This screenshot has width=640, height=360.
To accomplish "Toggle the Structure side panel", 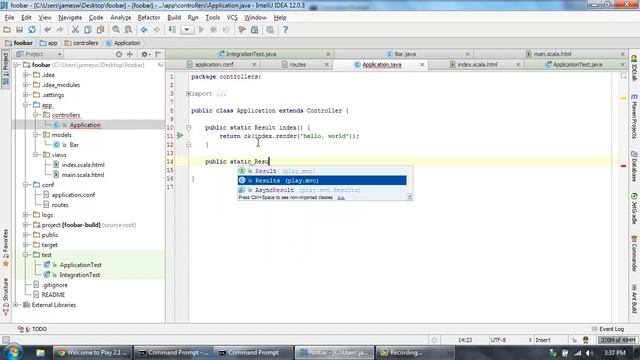I will (x=6, y=297).
